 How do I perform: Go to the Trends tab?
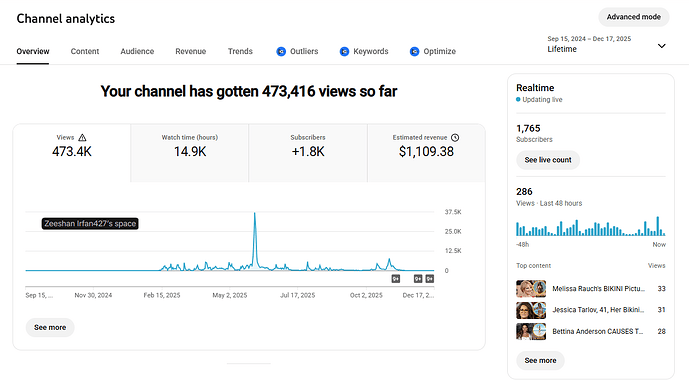pos(240,51)
